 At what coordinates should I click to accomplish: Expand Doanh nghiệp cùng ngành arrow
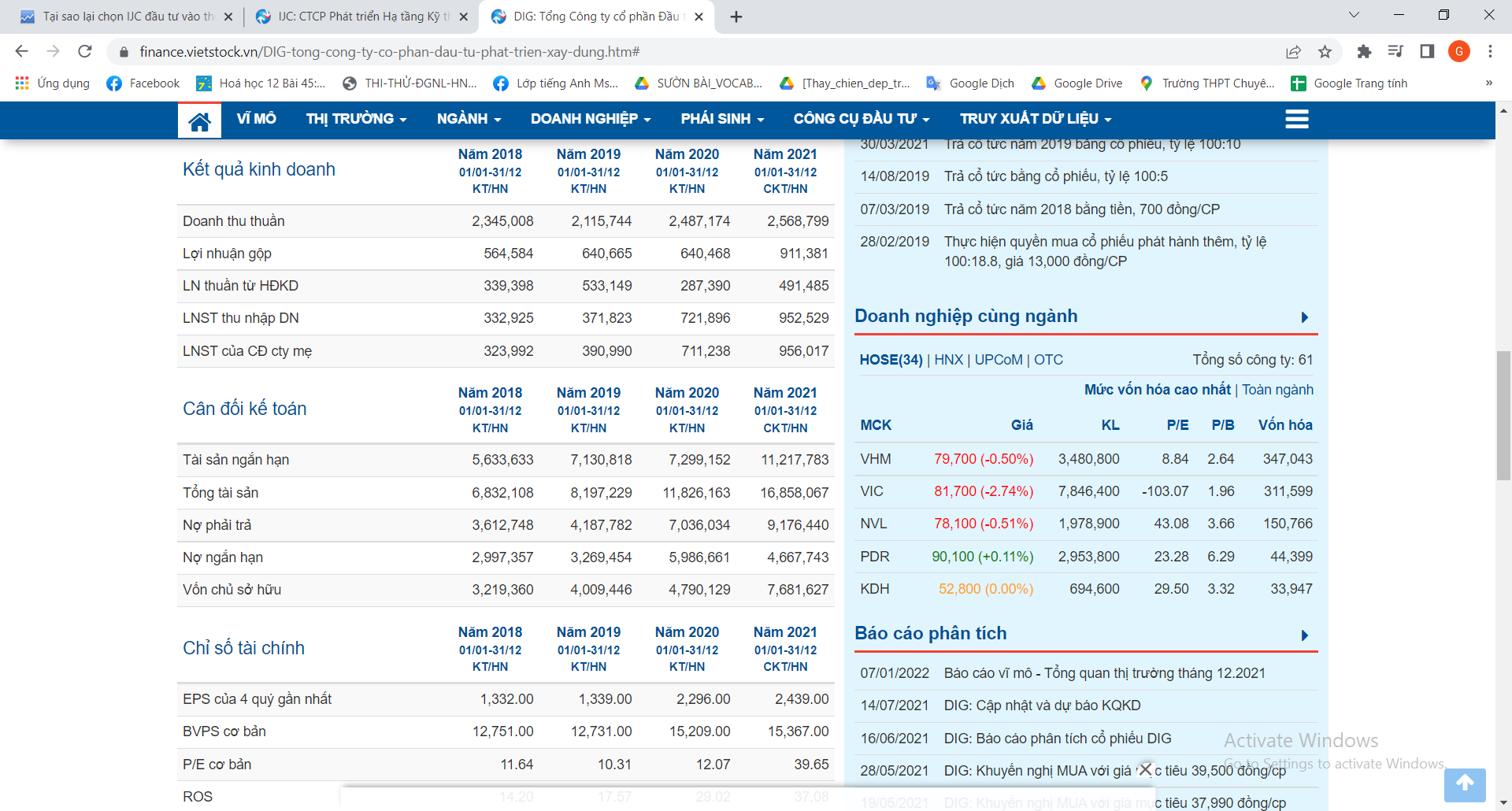[1305, 317]
